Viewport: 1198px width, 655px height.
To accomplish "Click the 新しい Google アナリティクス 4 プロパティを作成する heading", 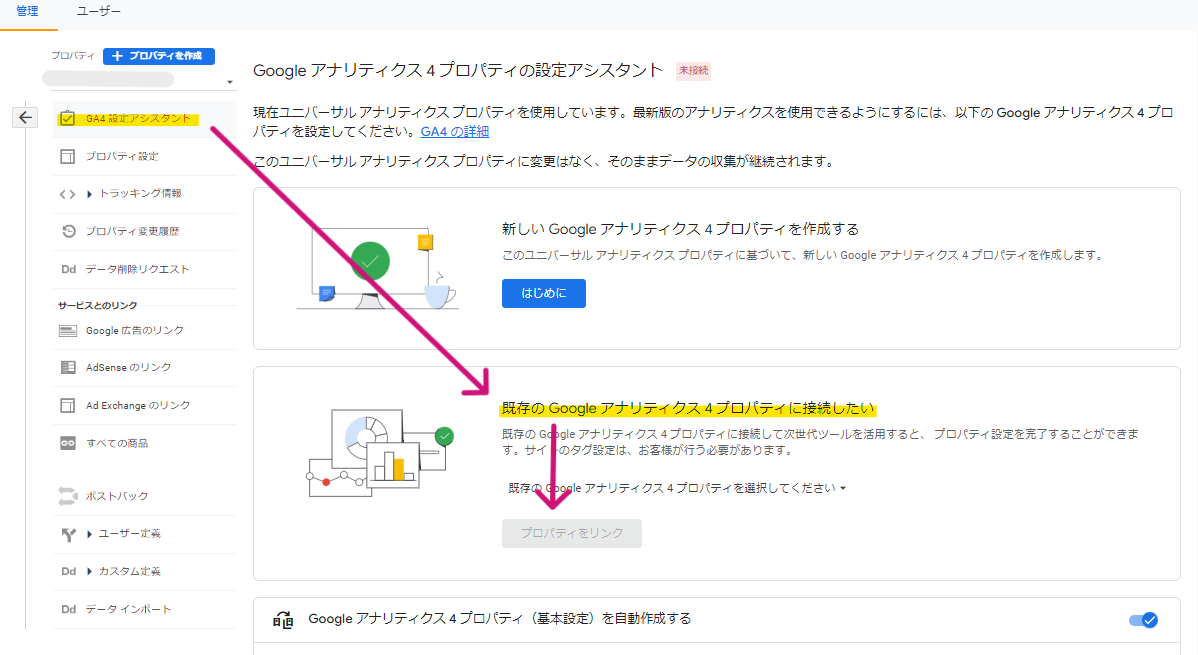I will pyautogui.click(x=680, y=229).
